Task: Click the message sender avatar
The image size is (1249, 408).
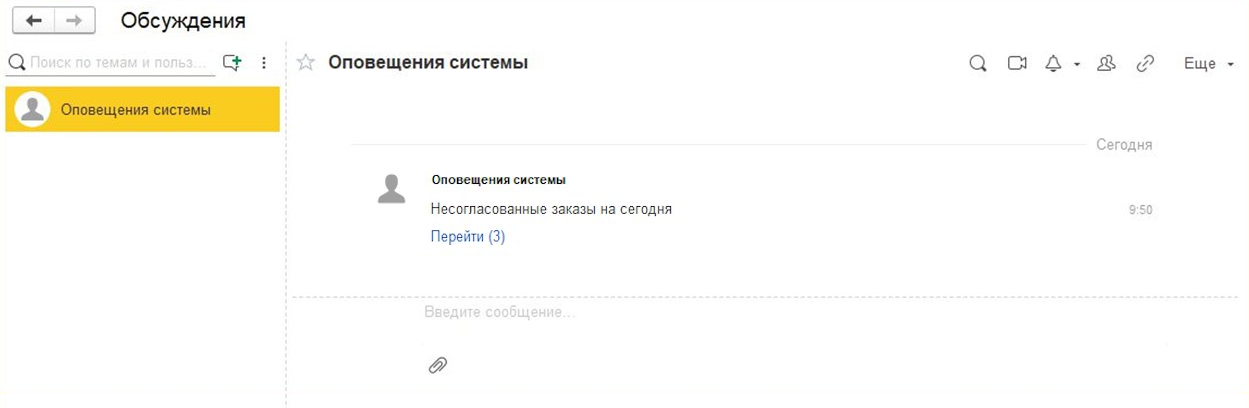Action: tap(392, 189)
